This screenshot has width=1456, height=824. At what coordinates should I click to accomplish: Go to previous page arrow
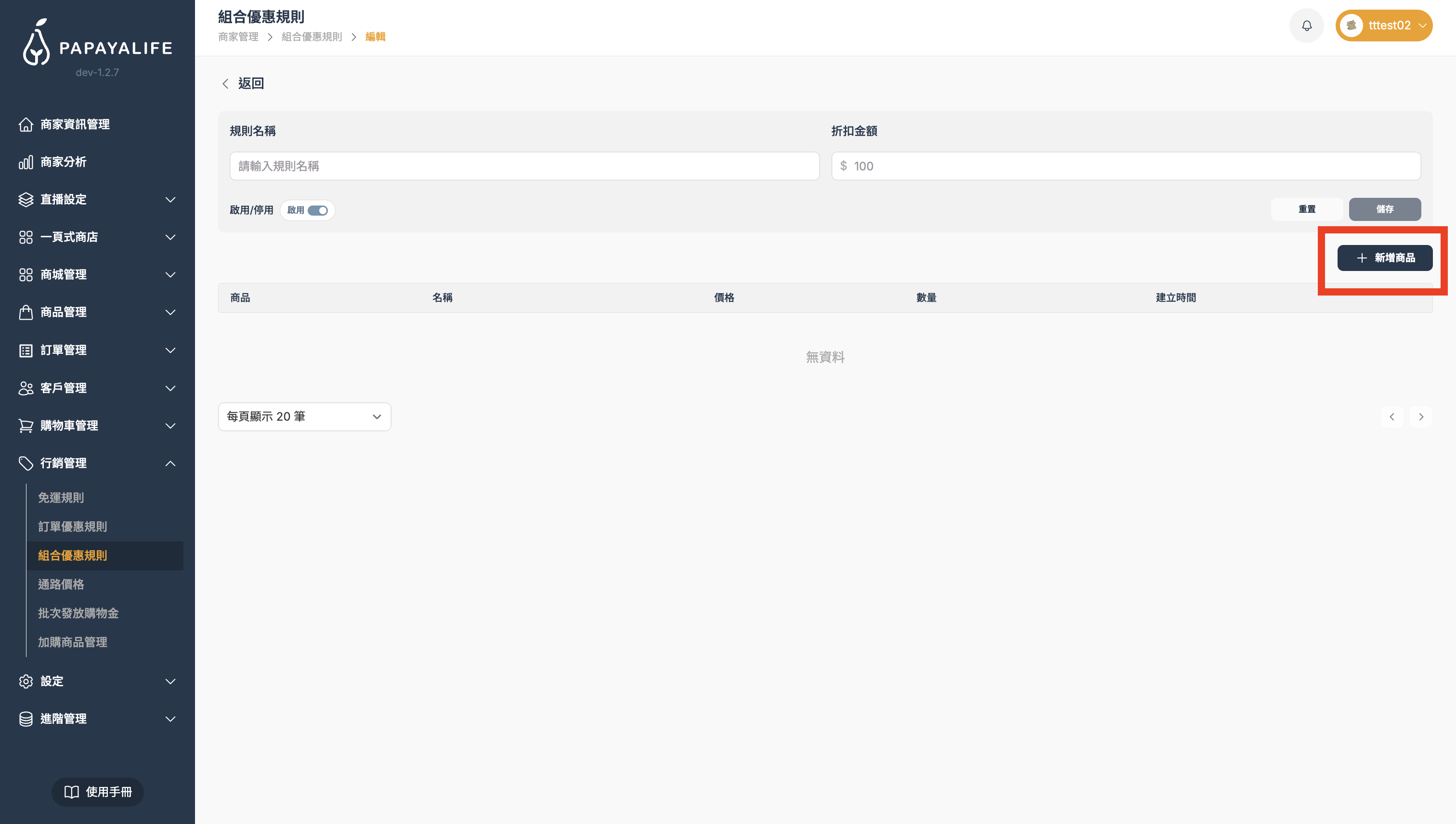coord(1391,416)
